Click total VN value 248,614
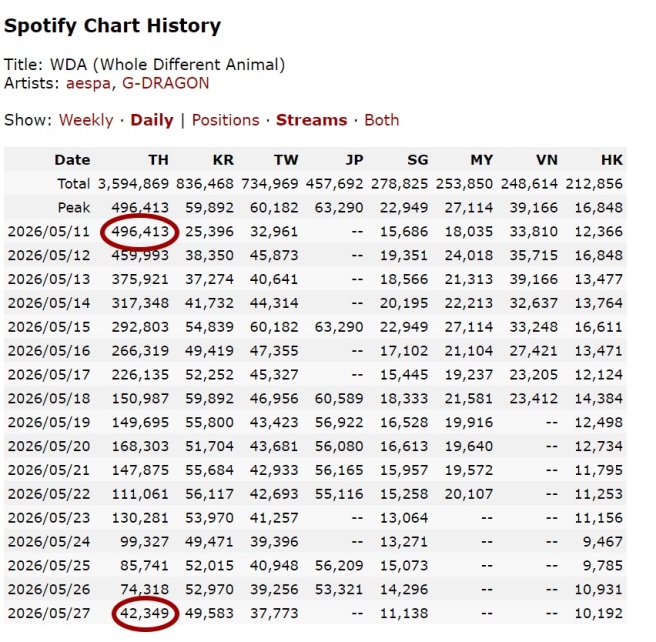The height and width of the screenshot is (642, 656). 529,184
